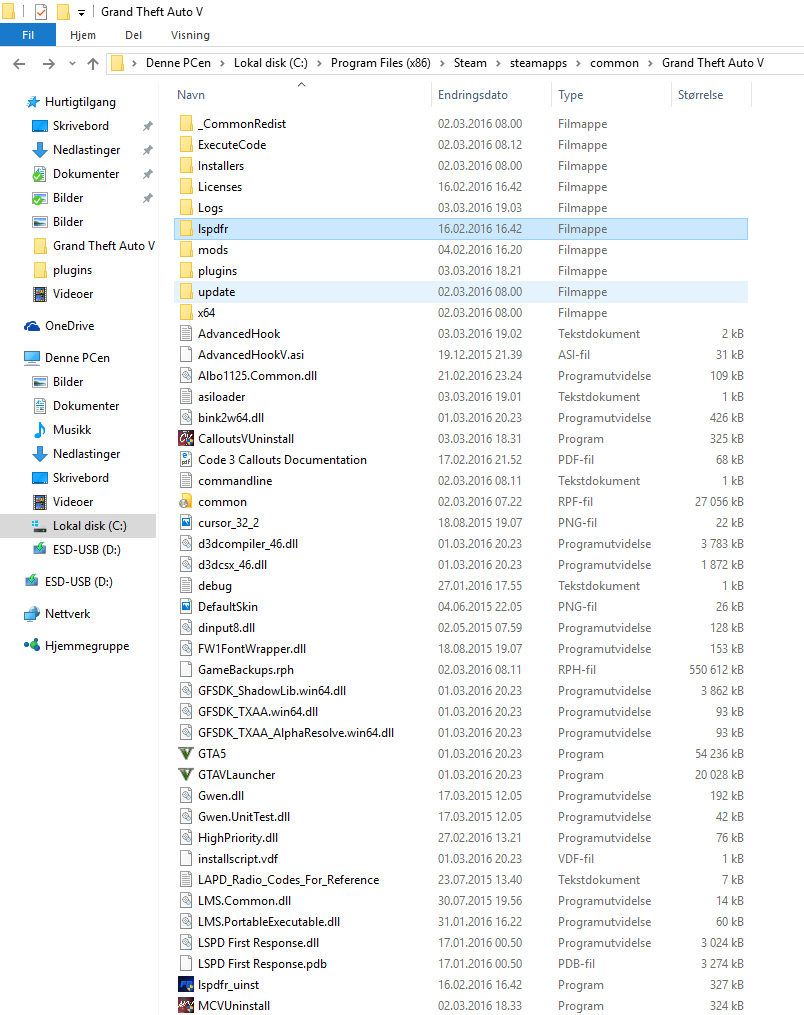
Task: Select LAPD_Radio_Codes_For_Reference file
Action: coord(461,880)
